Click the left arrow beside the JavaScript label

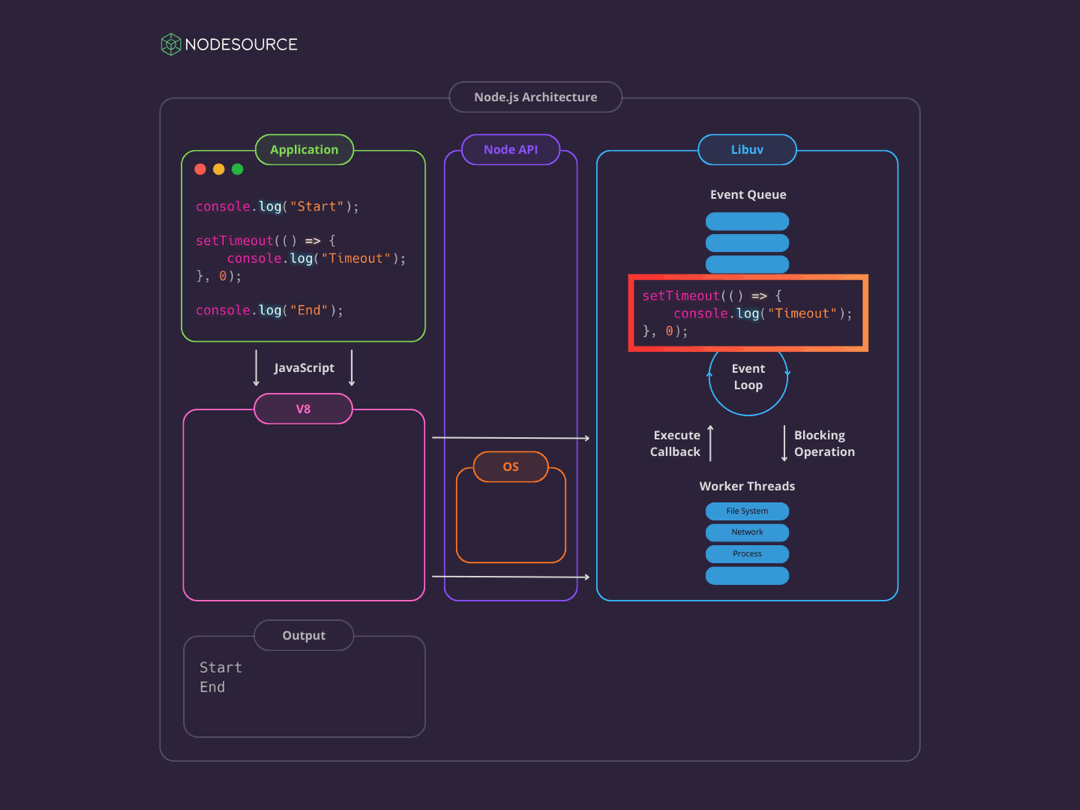click(256, 367)
